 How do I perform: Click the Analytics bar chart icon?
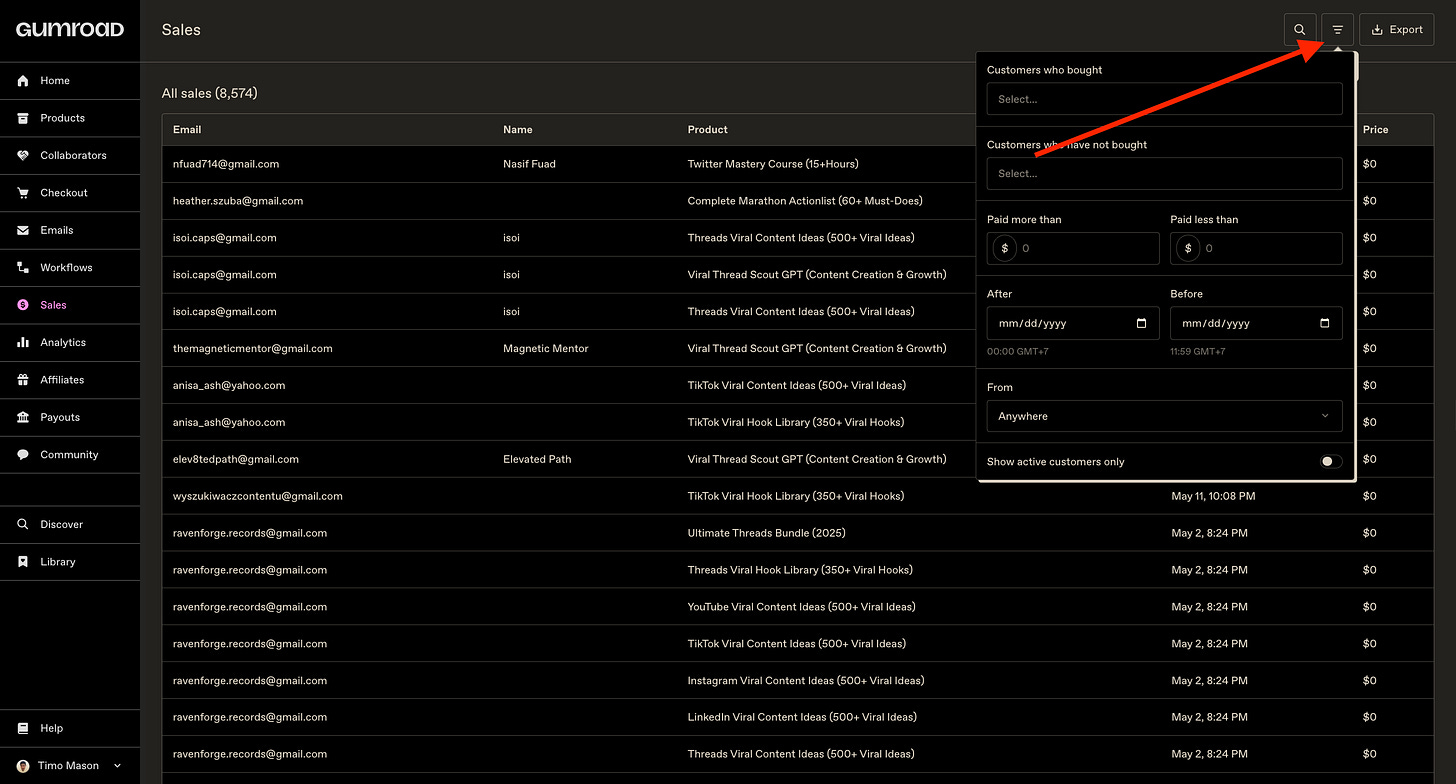pos(23,342)
